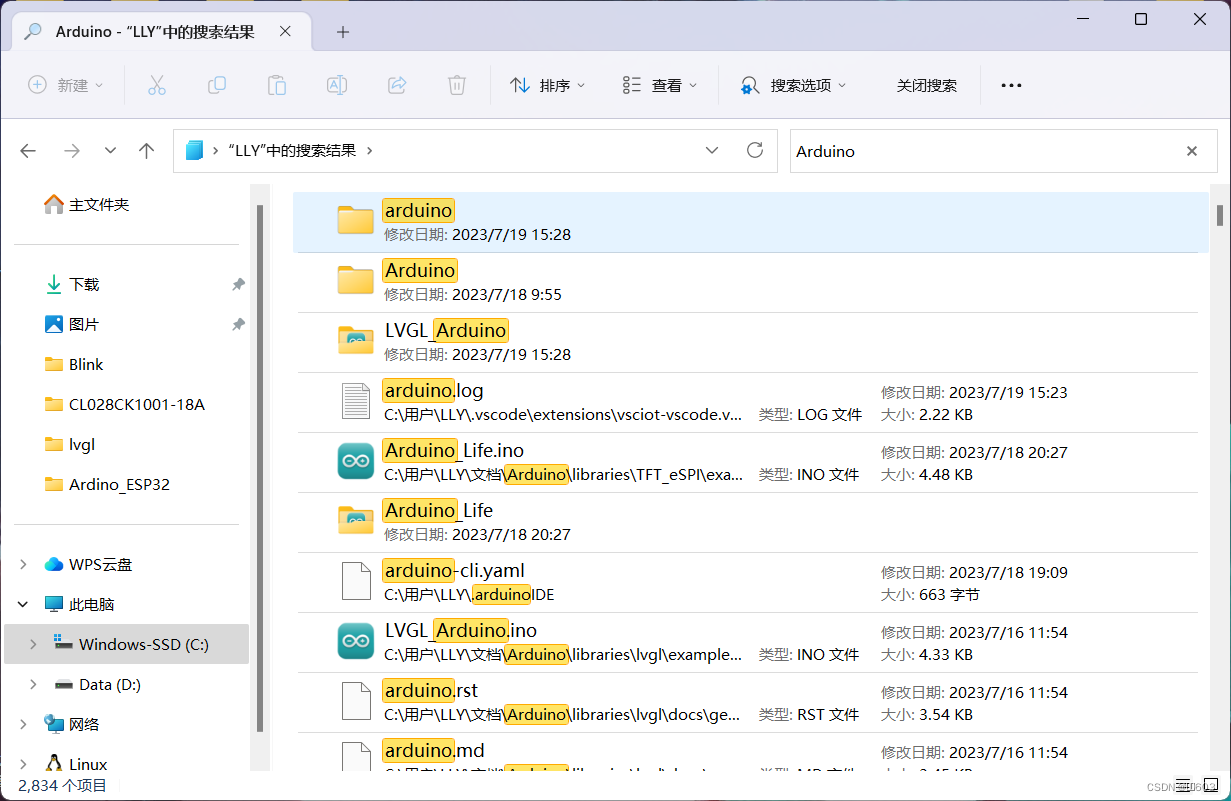Screen dimensions: 1231x801
Task: Expand the WPS云盘 tree node
Action: [x=23, y=564]
